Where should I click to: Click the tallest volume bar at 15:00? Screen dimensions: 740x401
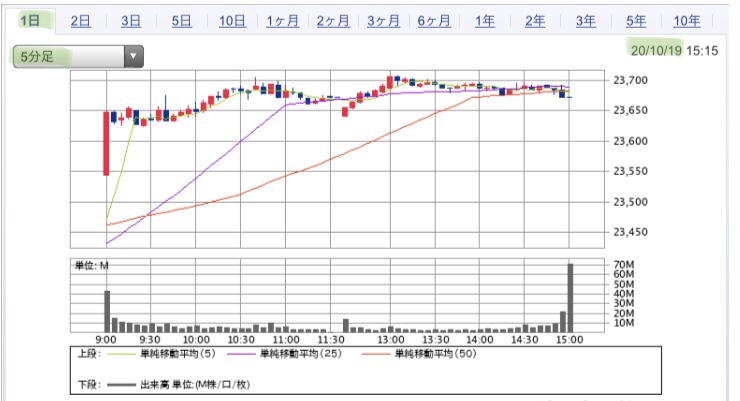570,298
